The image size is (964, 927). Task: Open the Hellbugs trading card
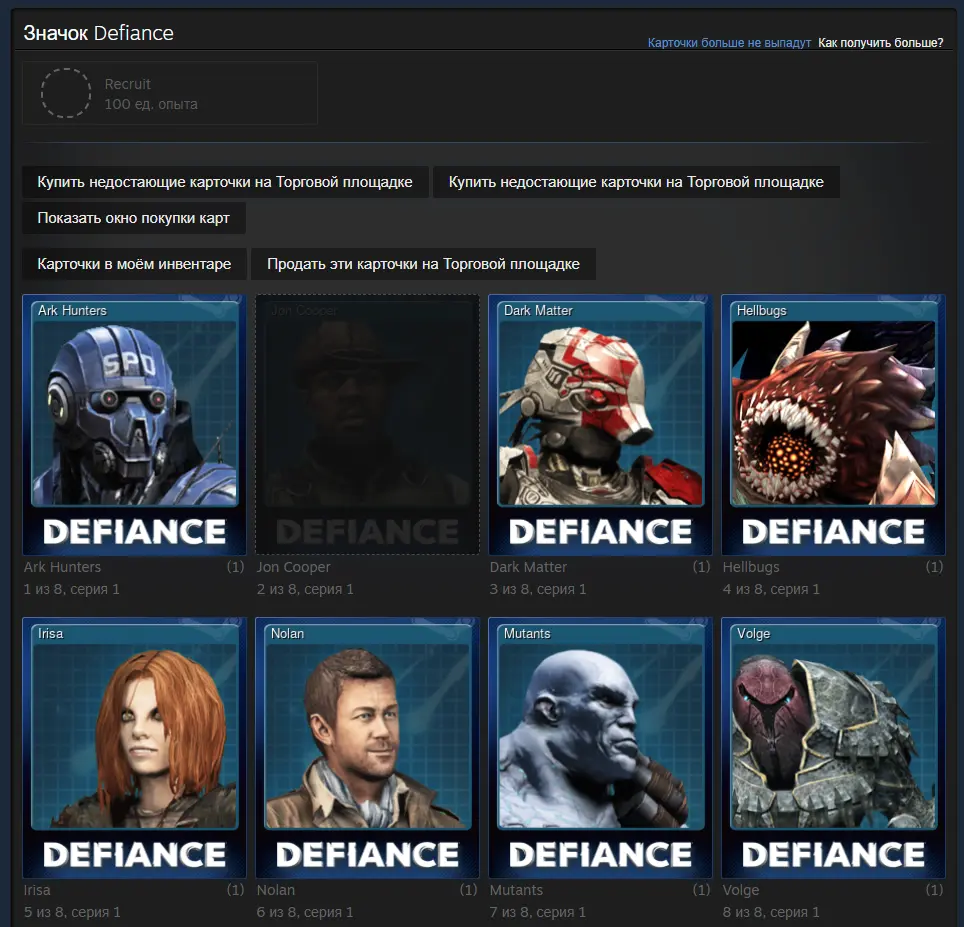pos(833,425)
